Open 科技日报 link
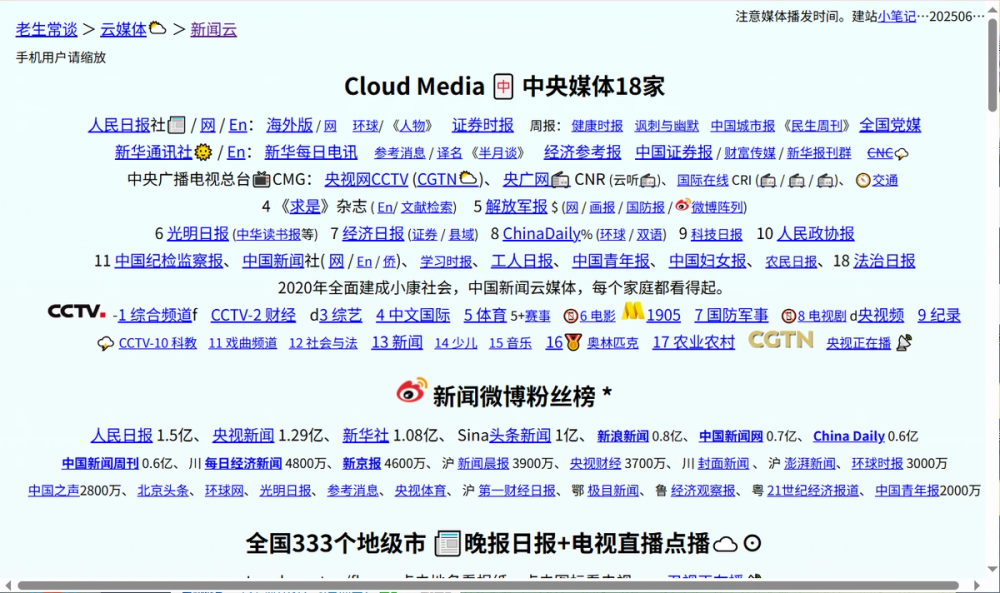This screenshot has height=593, width=1000. [x=717, y=235]
